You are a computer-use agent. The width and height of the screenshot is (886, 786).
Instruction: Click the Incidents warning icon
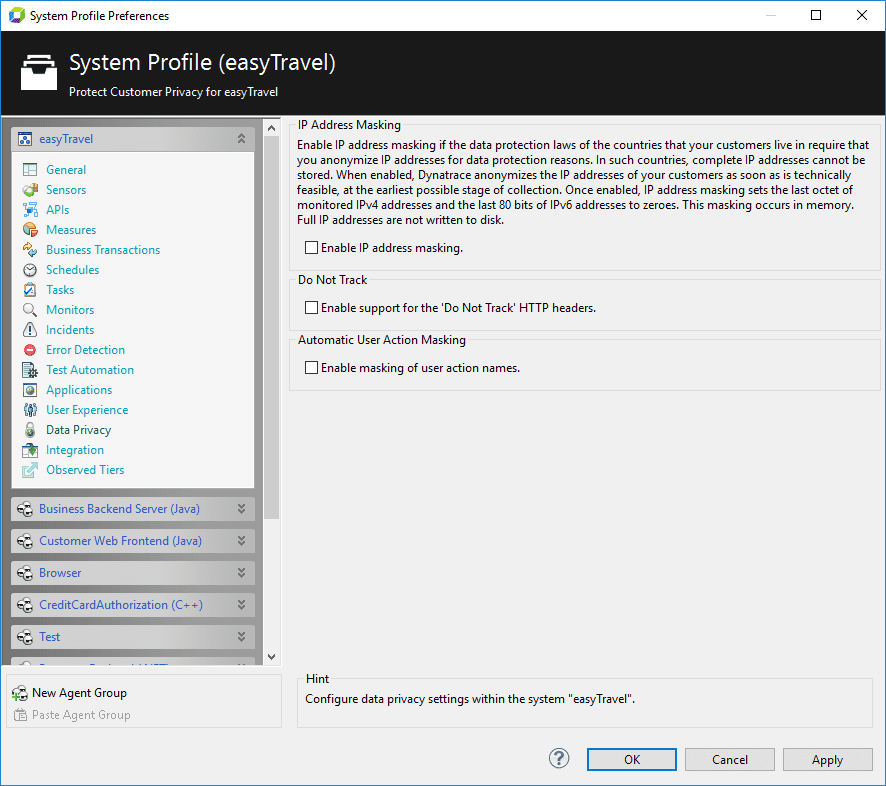tap(30, 329)
